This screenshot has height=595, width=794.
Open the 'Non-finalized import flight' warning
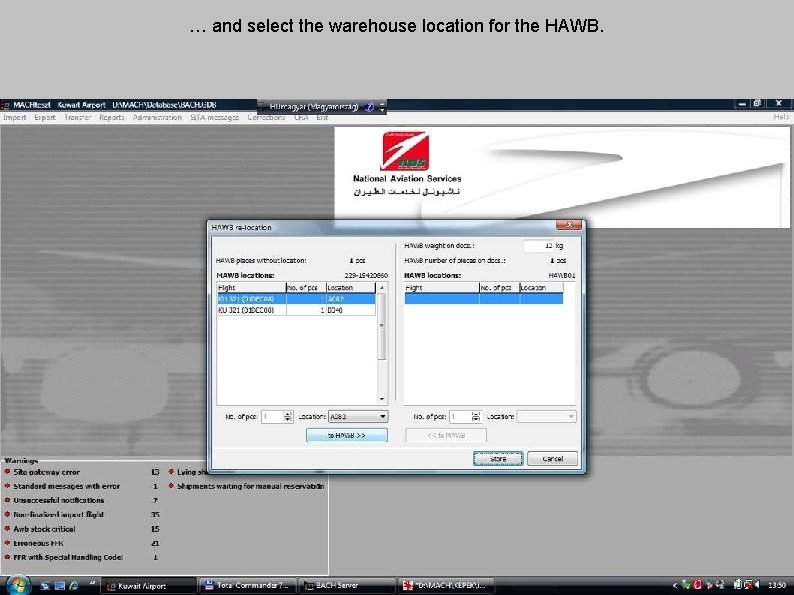(58, 514)
